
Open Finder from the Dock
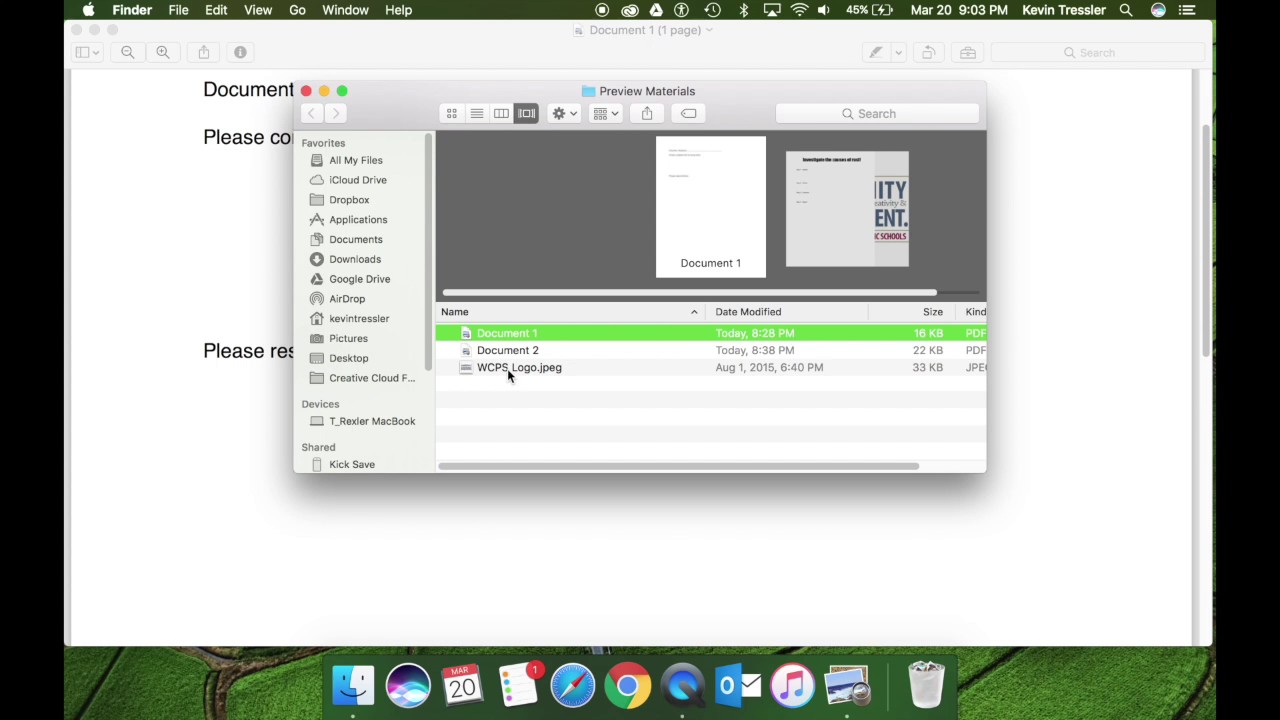point(353,686)
